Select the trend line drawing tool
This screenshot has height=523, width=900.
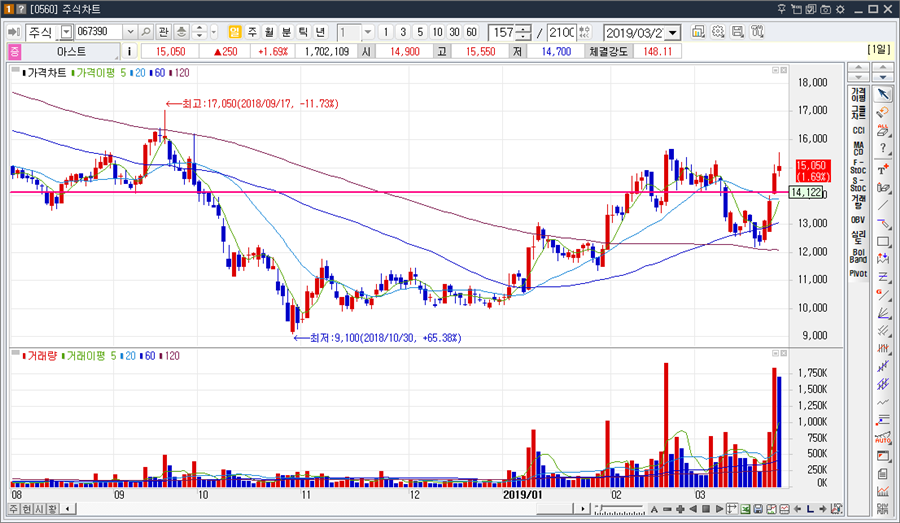point(883,204)
